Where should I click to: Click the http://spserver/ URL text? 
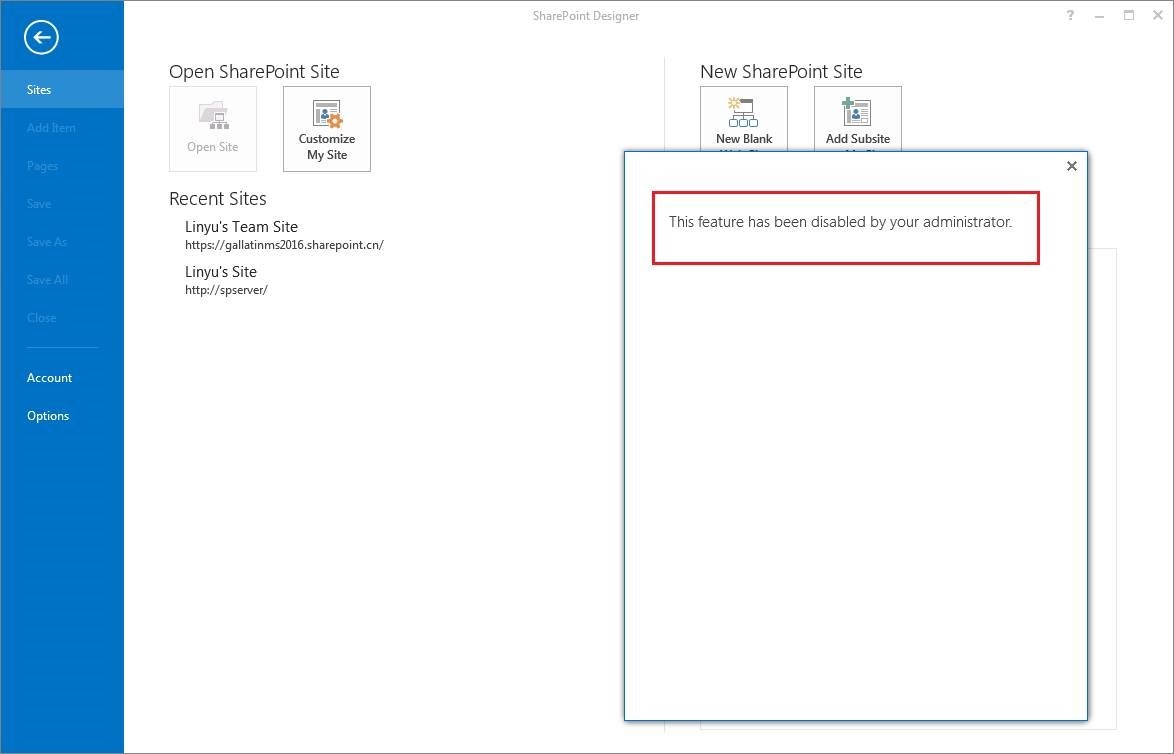coord(226,290)
